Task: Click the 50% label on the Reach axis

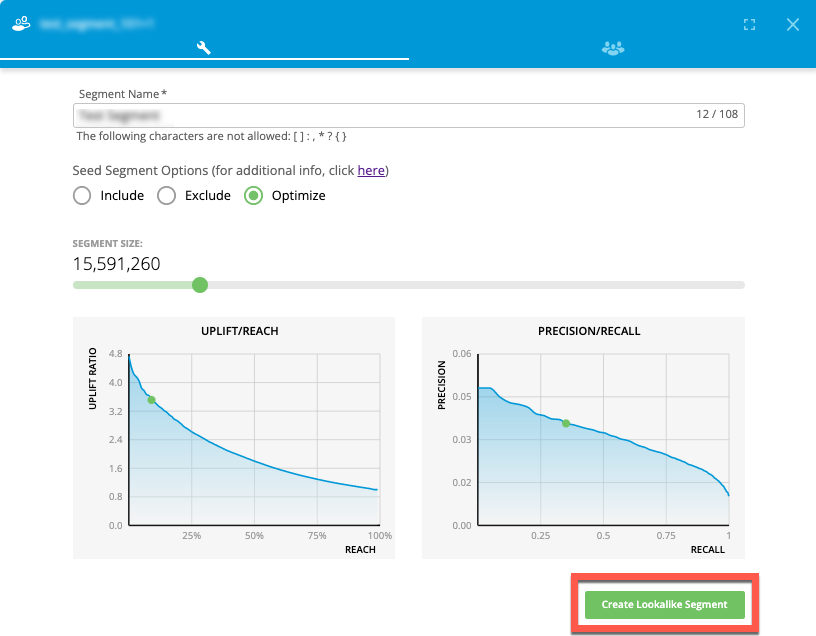Action: 254,536
